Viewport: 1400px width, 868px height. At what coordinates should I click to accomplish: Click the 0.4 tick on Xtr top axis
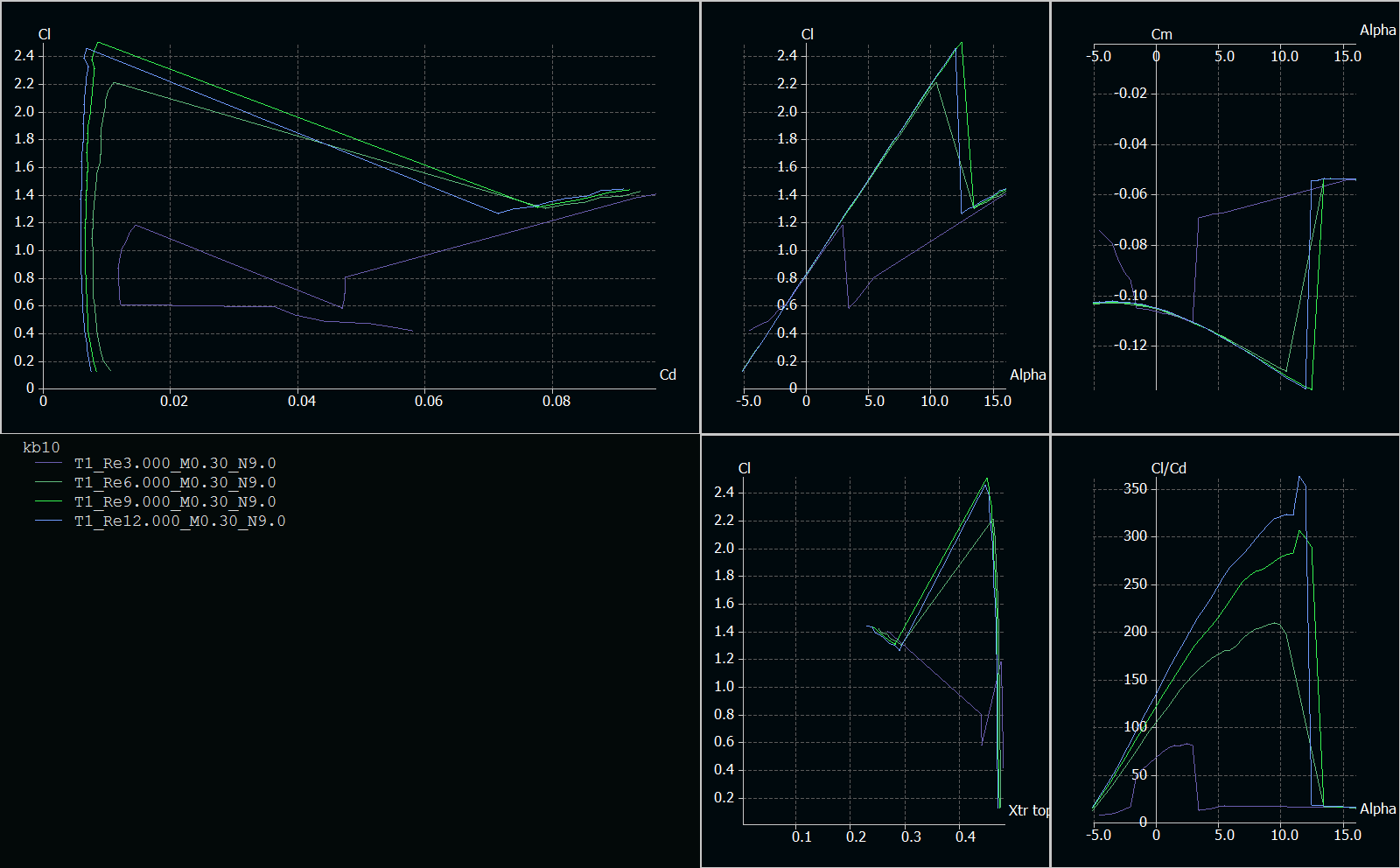click(x=965, y=836)
